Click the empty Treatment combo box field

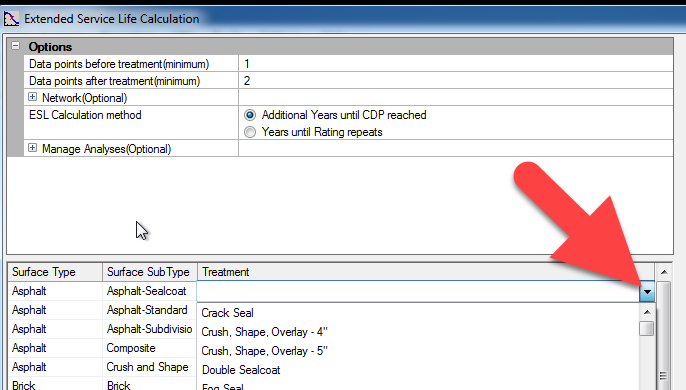coord(418,292)
